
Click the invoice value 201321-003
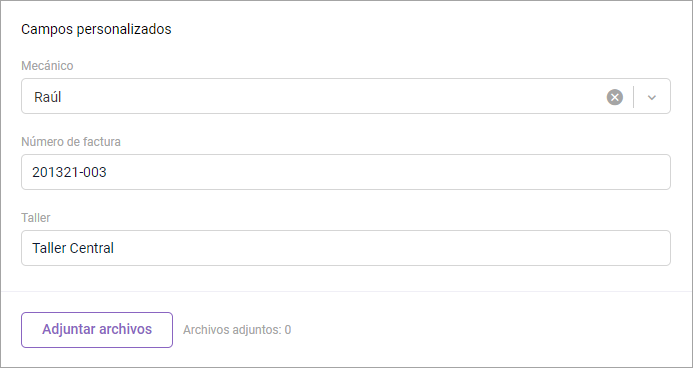[69, 172]
